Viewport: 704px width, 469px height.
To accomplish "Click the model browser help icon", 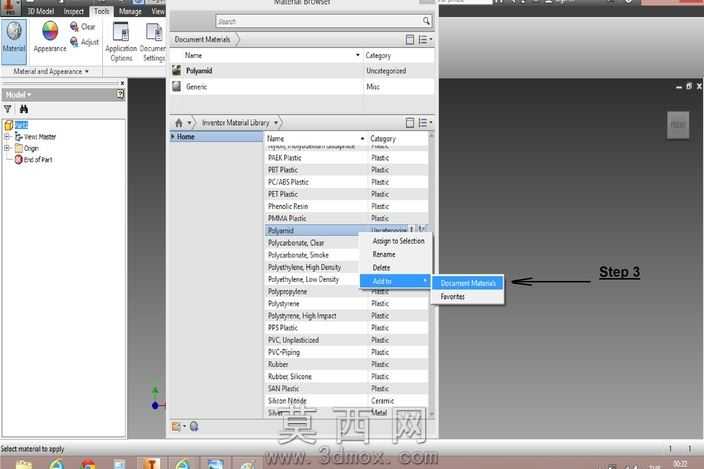I will click(120, 94).
